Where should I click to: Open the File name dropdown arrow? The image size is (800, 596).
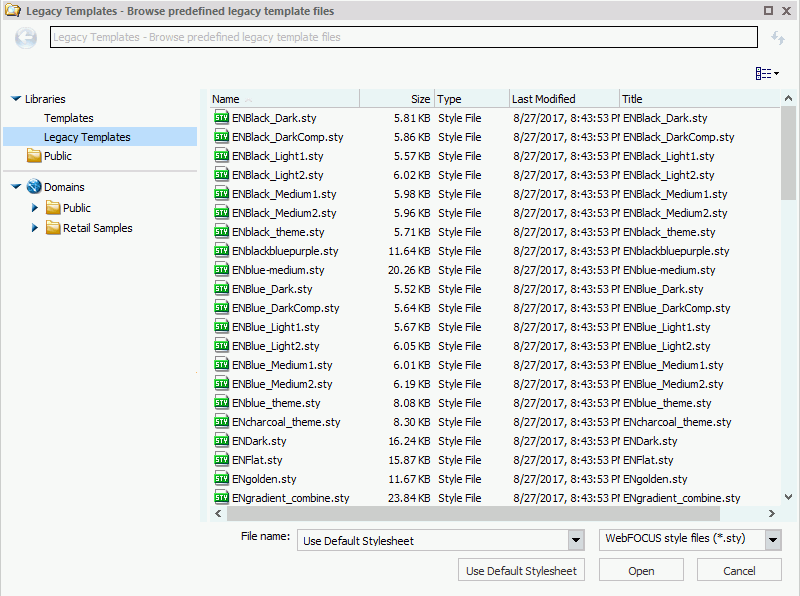[x=576, y=540]
